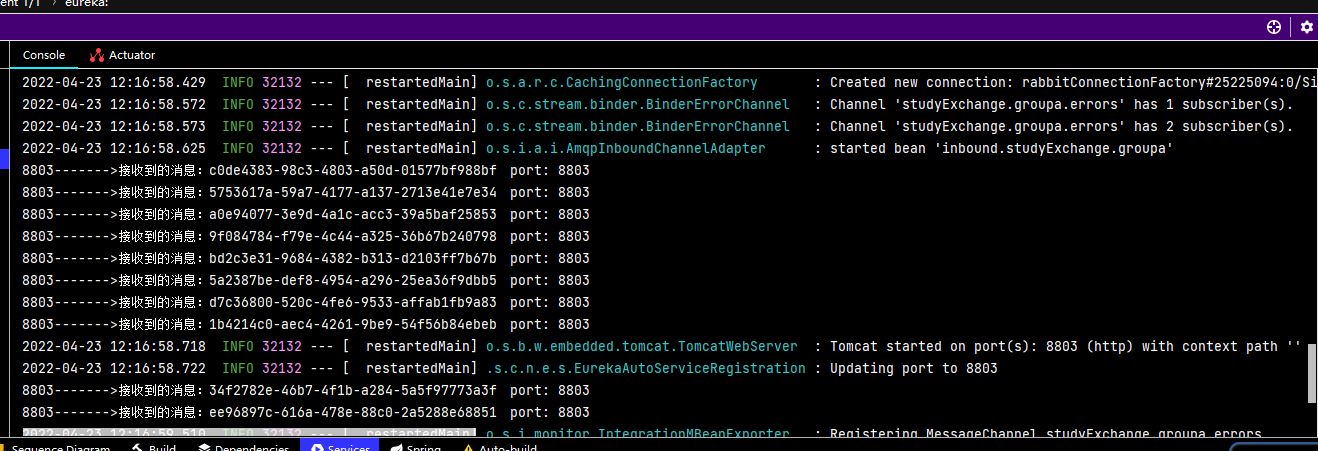Image resolution: width=1318 pixels, height=451 pixels.
Task: Open the gear settings icon in toolbar
Action: pos(1306,28)
